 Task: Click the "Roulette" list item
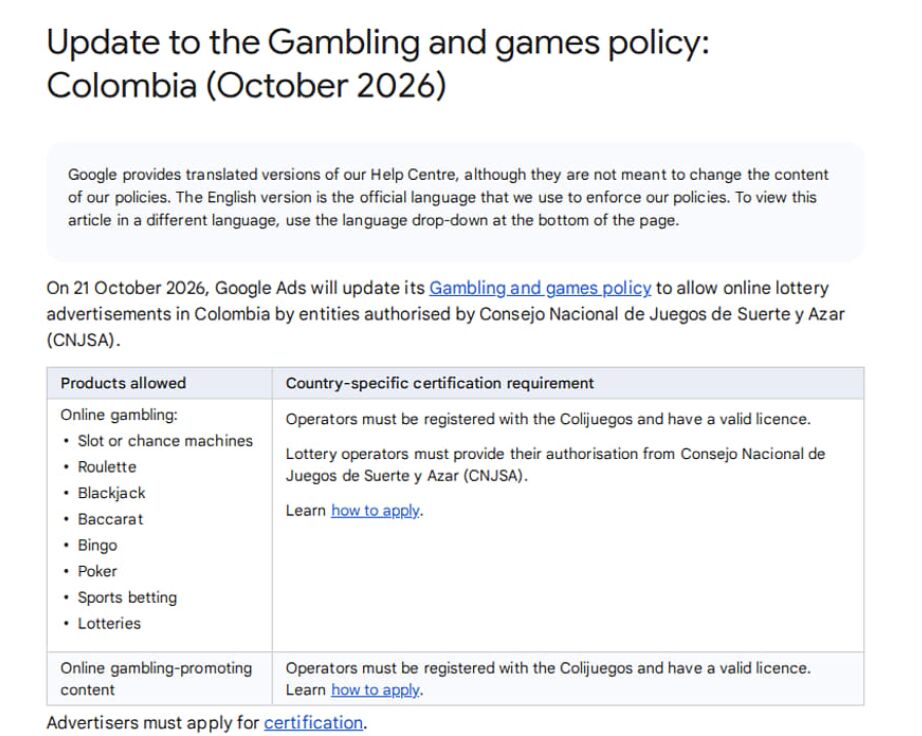107,467
